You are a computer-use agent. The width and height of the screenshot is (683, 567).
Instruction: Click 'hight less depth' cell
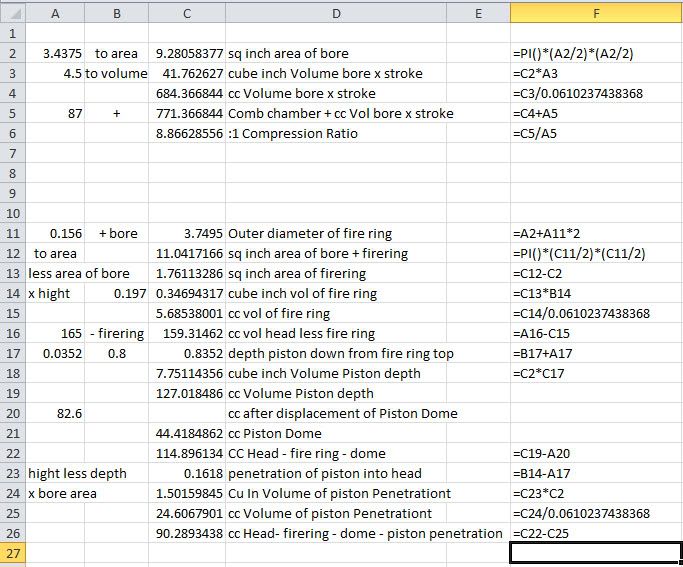click(x=78, y=474)
